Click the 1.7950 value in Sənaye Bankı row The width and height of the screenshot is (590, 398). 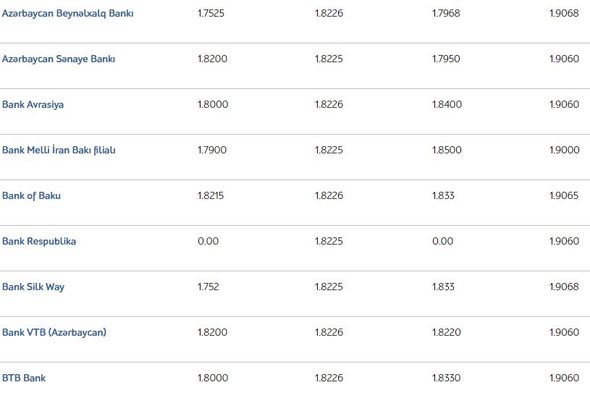pyautogui.click(x=446, y=59)
